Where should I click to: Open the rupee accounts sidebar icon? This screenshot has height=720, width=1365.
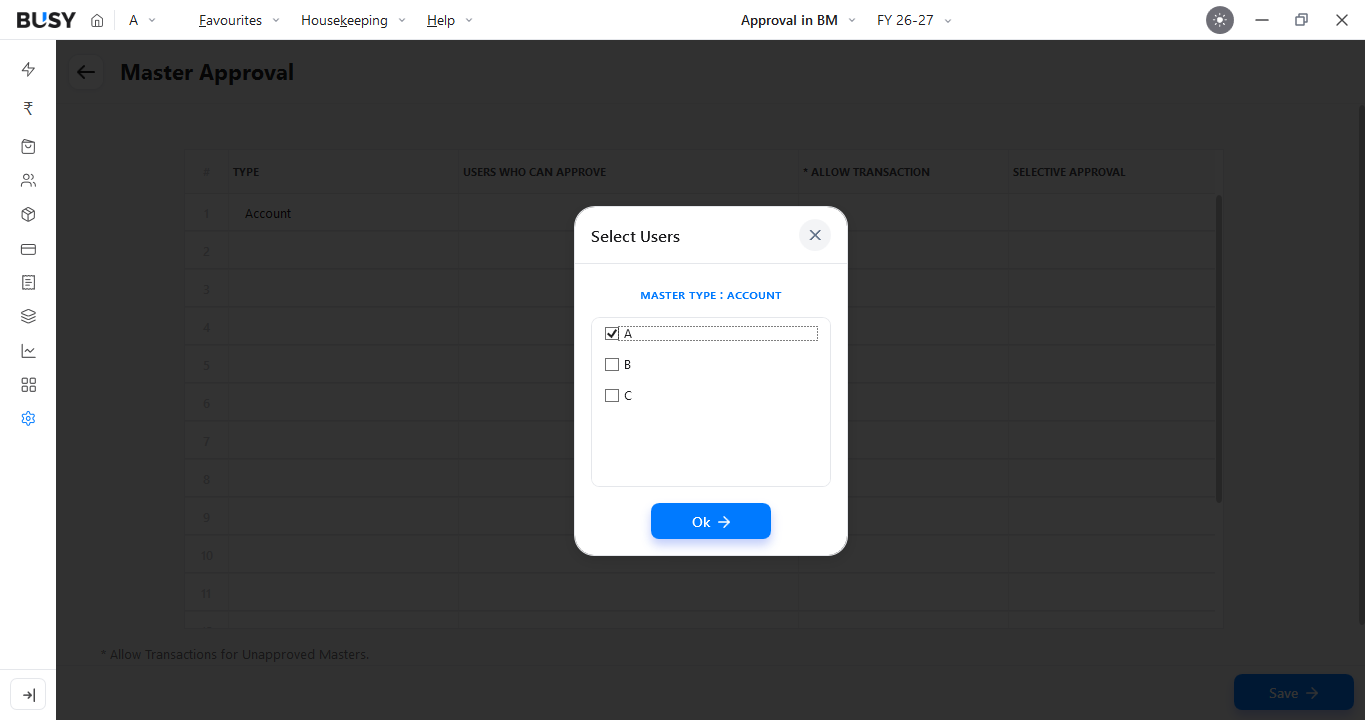click(28, 108)
